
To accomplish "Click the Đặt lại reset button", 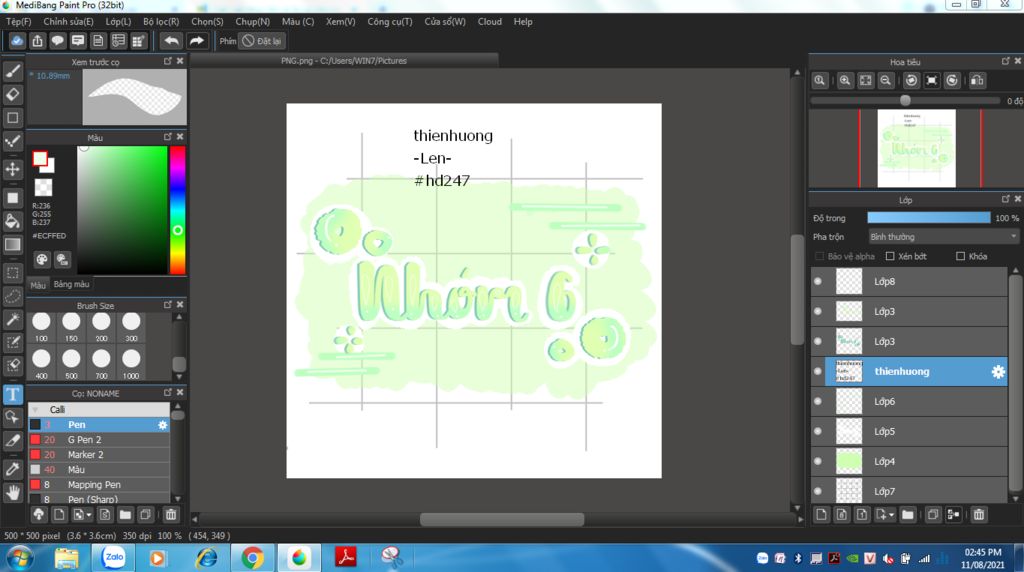I will pyautogui.click(x=263, y=41).
